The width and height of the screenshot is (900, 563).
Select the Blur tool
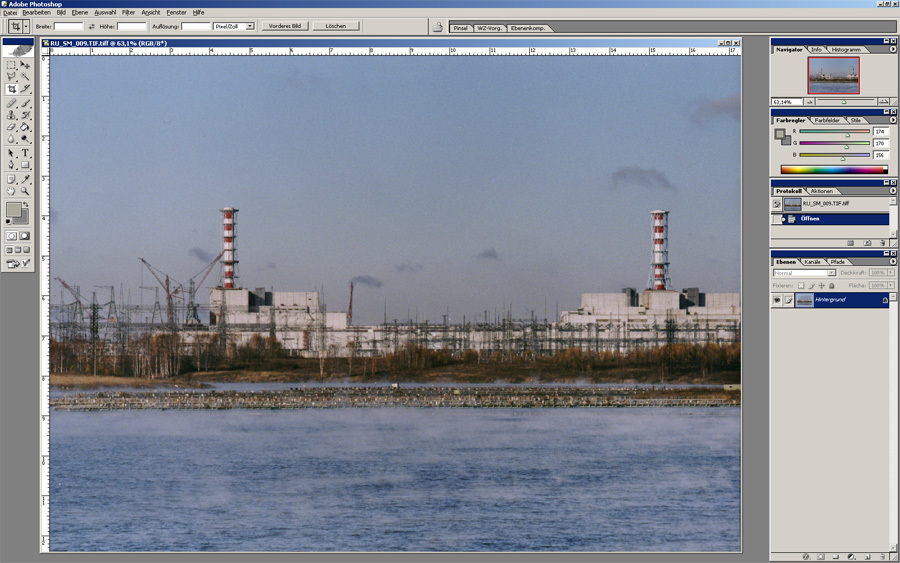[x=11, y=139]
